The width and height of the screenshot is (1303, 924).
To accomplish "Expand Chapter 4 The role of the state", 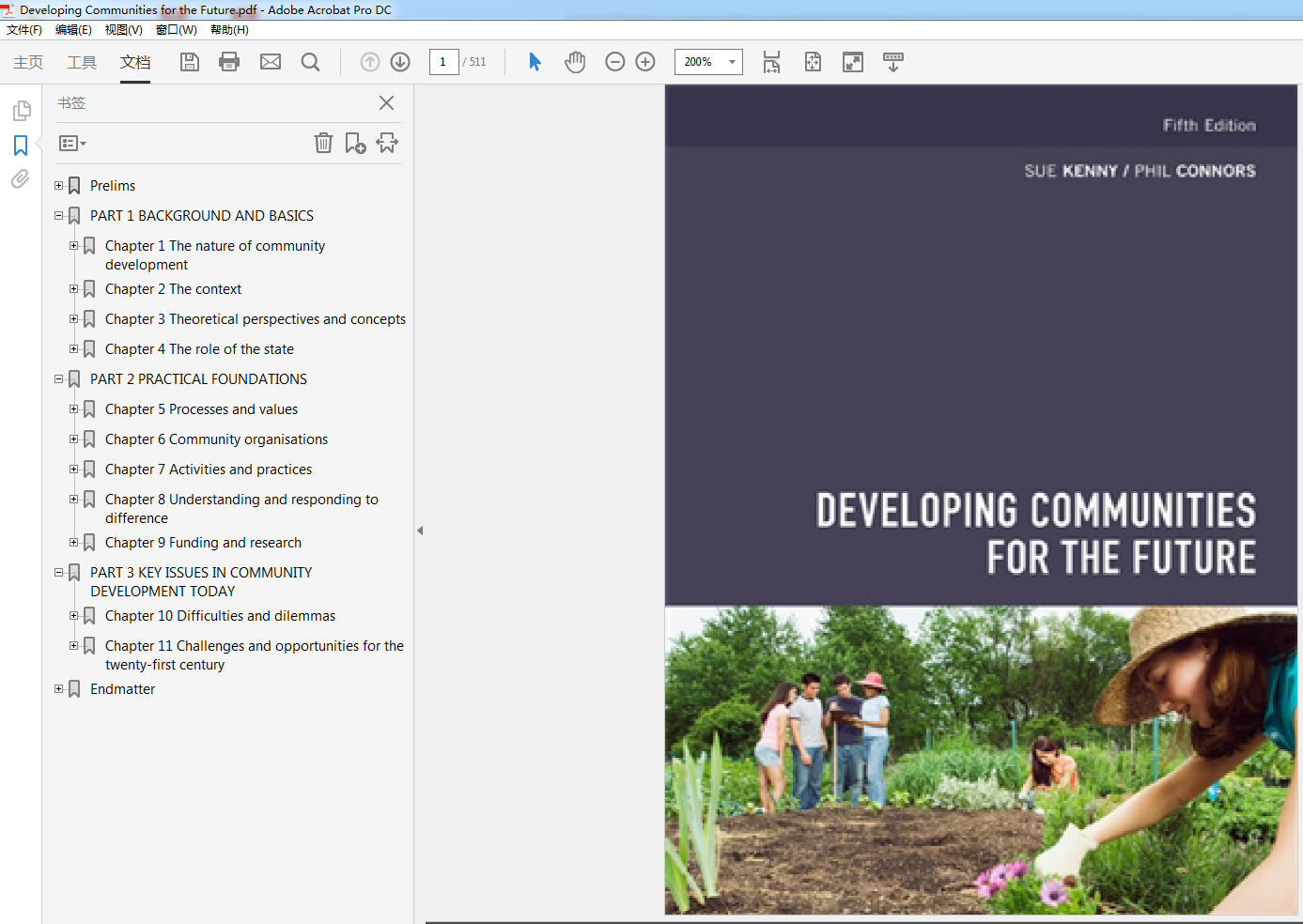I will click(x=73, y=349).
